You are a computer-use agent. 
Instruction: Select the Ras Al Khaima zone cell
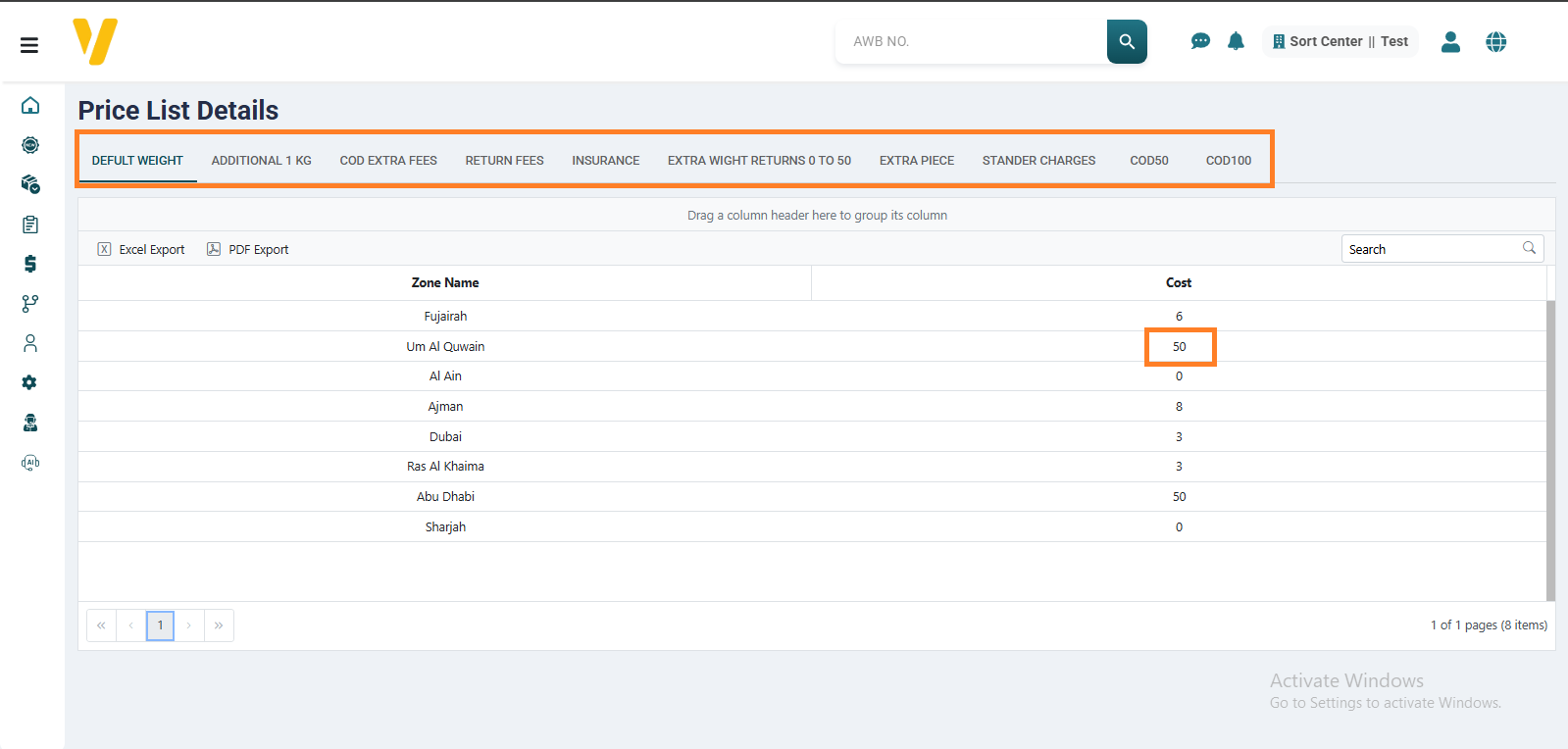[x=445, y=466]
